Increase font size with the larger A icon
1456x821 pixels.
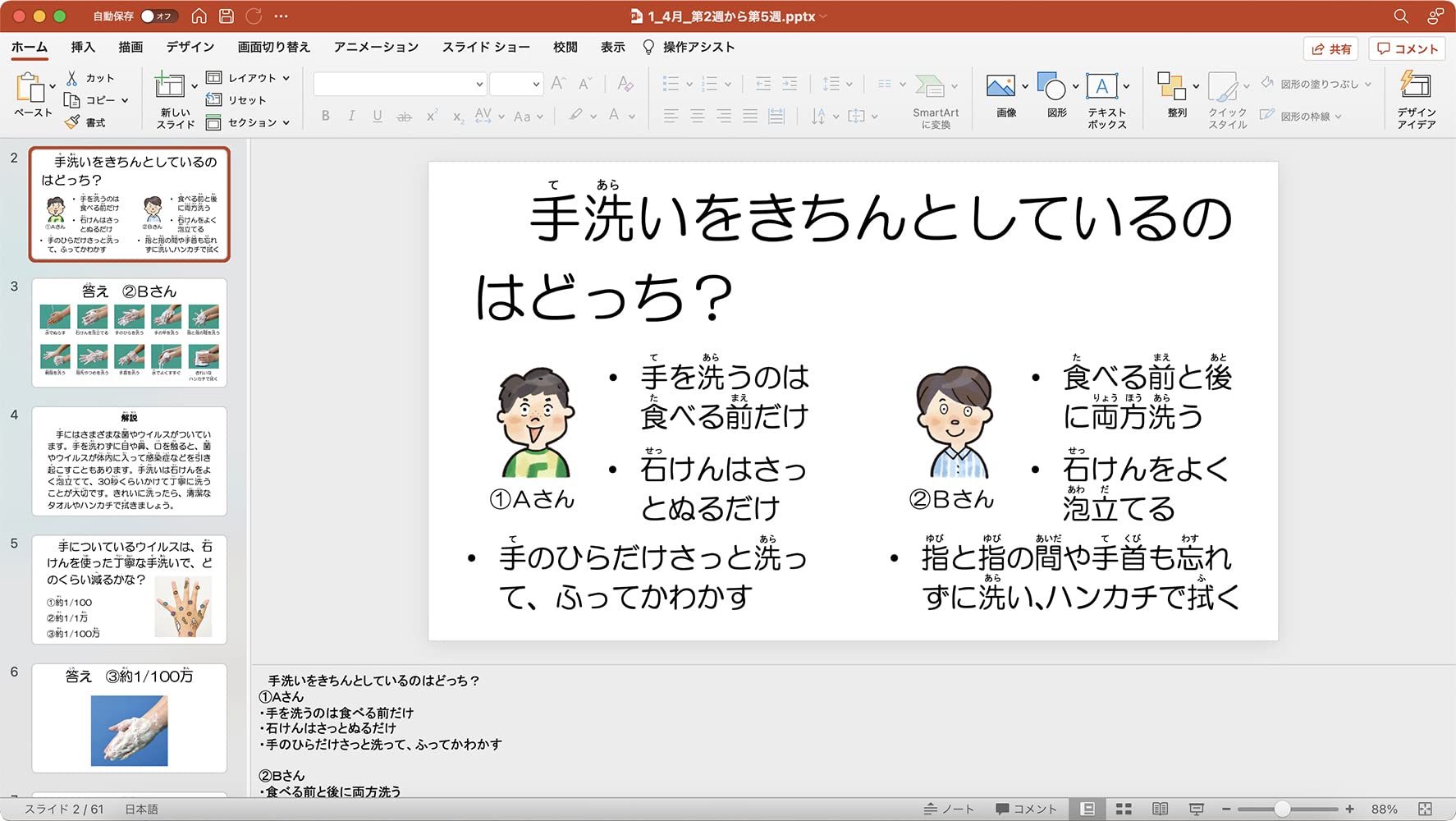pos(558,83)
